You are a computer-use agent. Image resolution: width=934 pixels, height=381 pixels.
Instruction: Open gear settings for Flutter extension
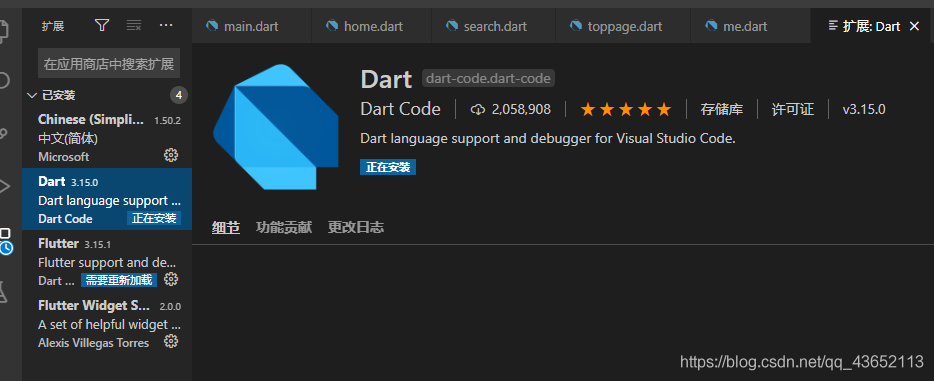(171, 279)
